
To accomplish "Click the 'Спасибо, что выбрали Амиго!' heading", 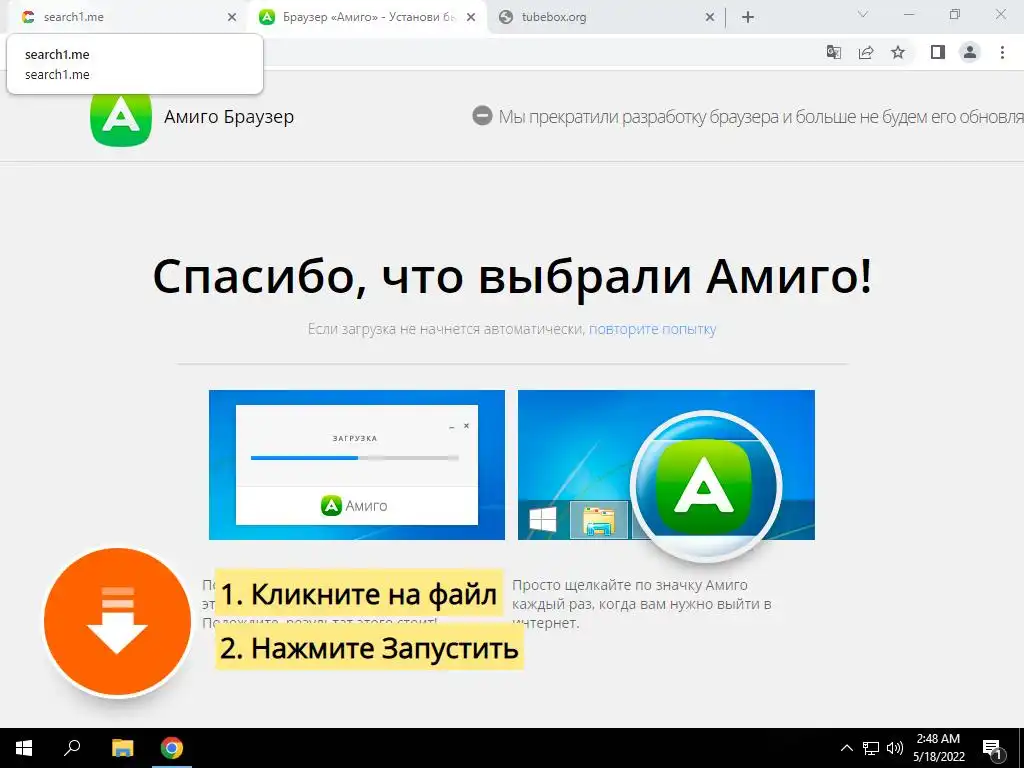I will click(x=512, y=277).
